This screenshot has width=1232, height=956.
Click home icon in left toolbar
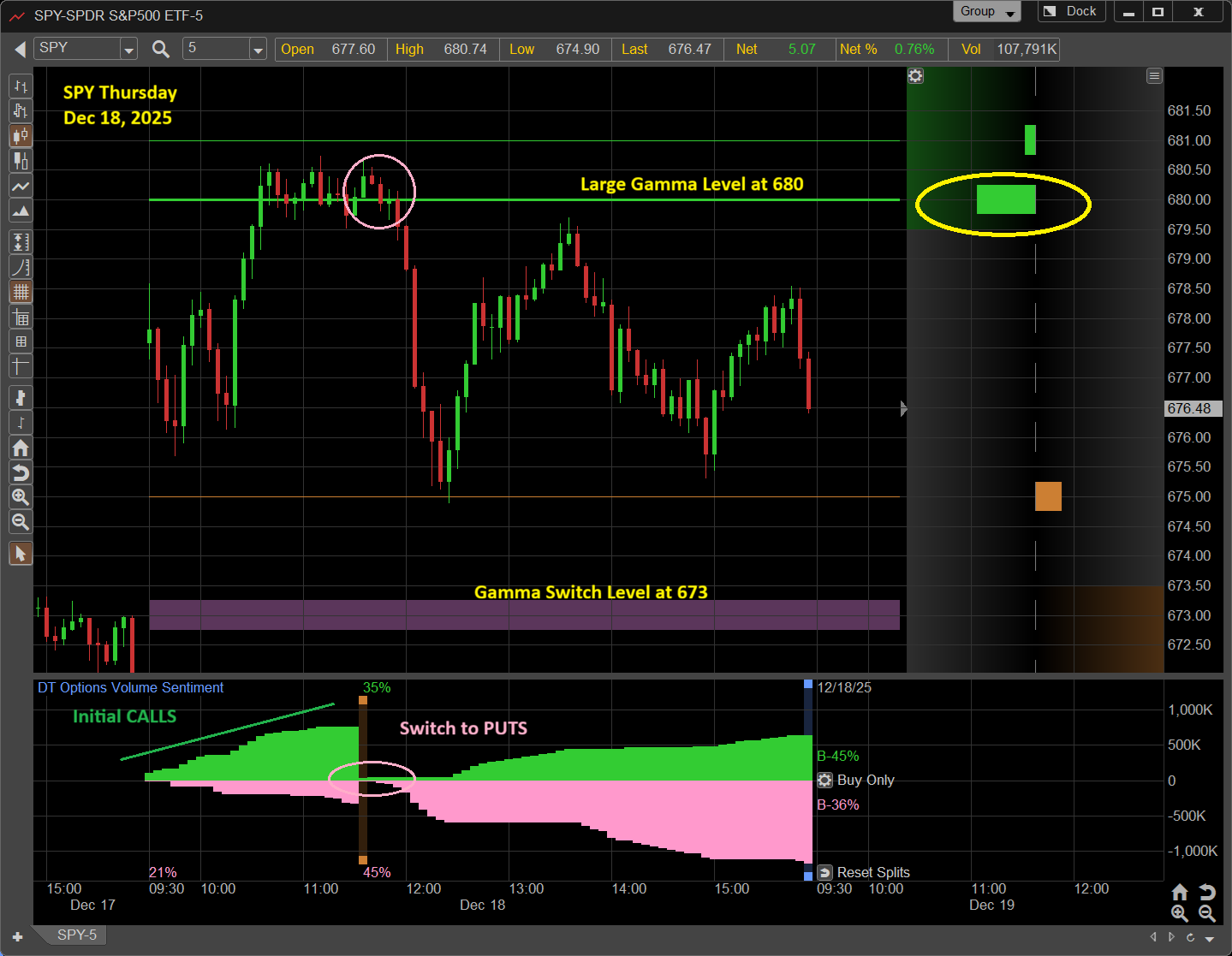click(21, 448)
